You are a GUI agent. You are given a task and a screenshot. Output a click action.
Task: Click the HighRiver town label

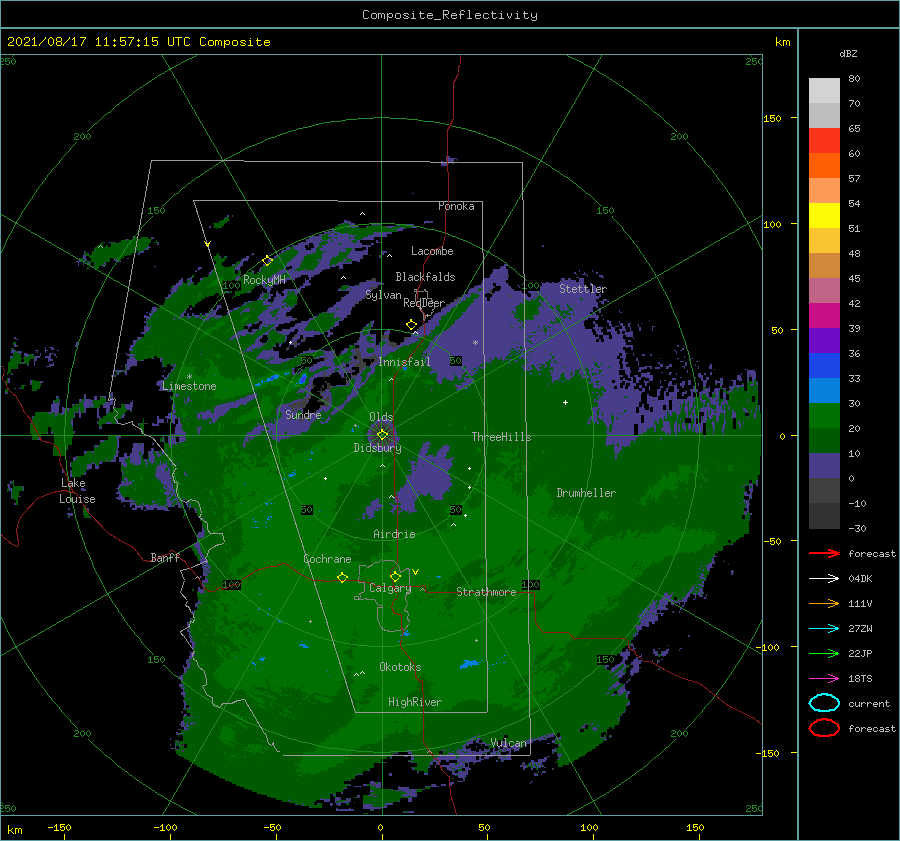415,702
